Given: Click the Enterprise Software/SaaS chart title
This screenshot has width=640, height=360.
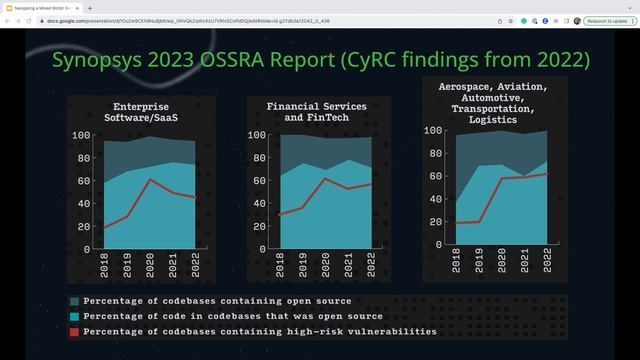Looking at the screenshot, I should (141, 112).
